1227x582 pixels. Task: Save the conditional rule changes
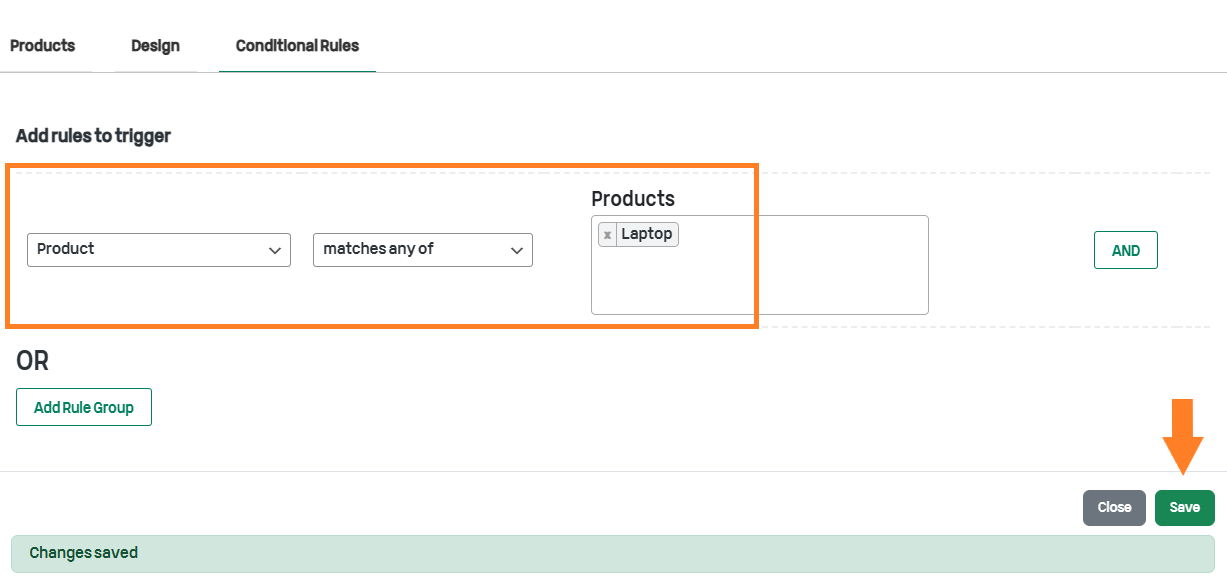(x=1185, y=508)
